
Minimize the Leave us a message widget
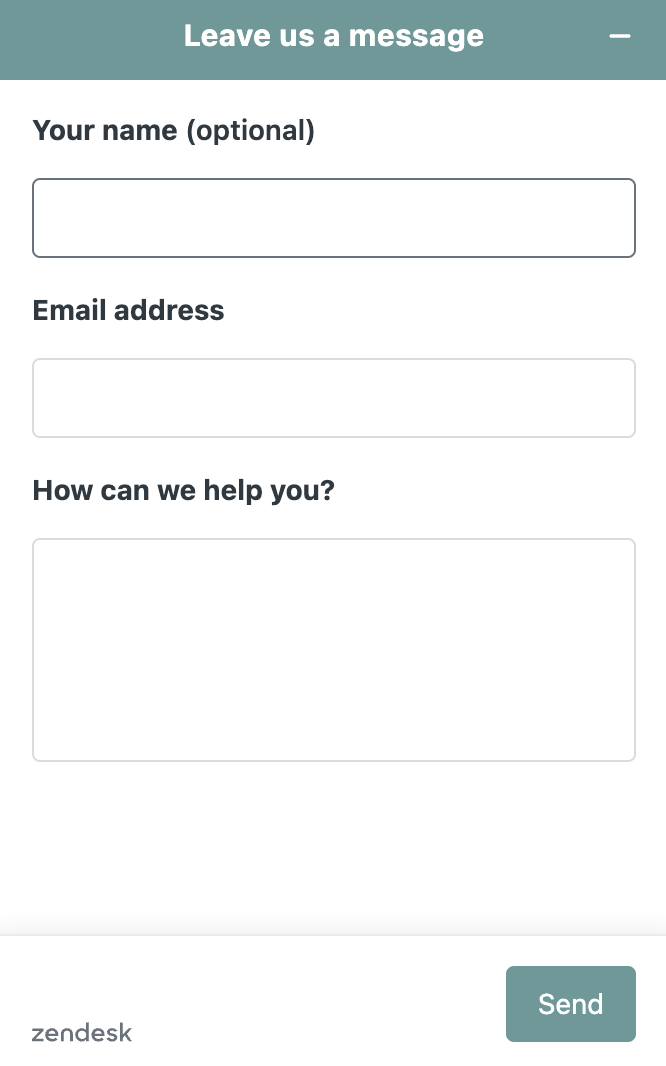620,36
